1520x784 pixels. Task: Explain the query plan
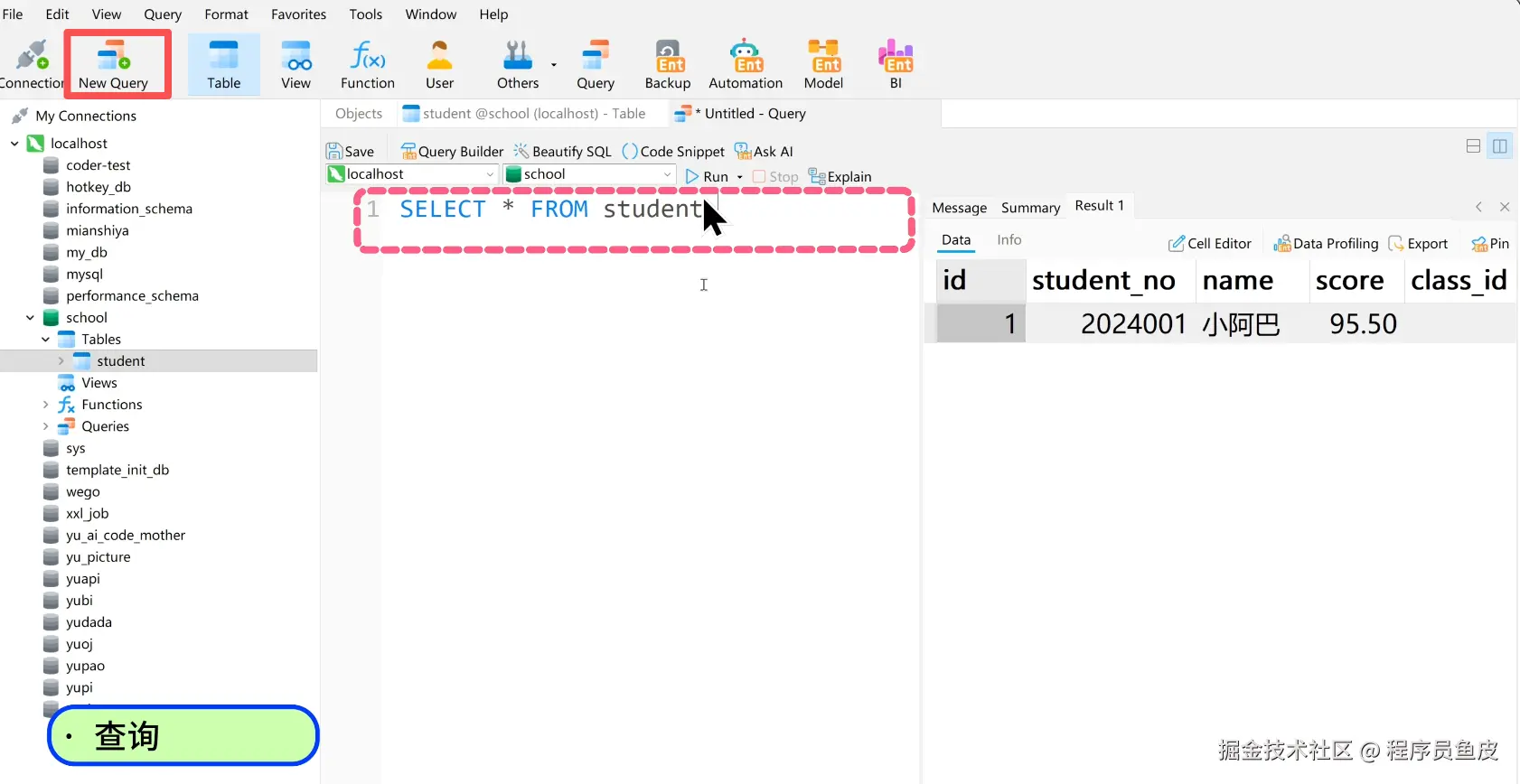[x=840, y=177]
